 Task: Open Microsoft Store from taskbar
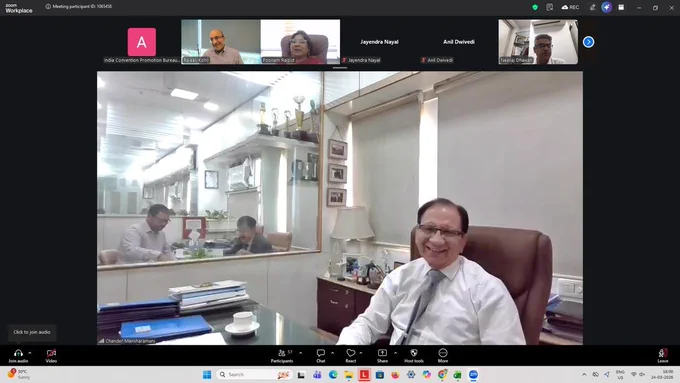(x=379, y=375)
